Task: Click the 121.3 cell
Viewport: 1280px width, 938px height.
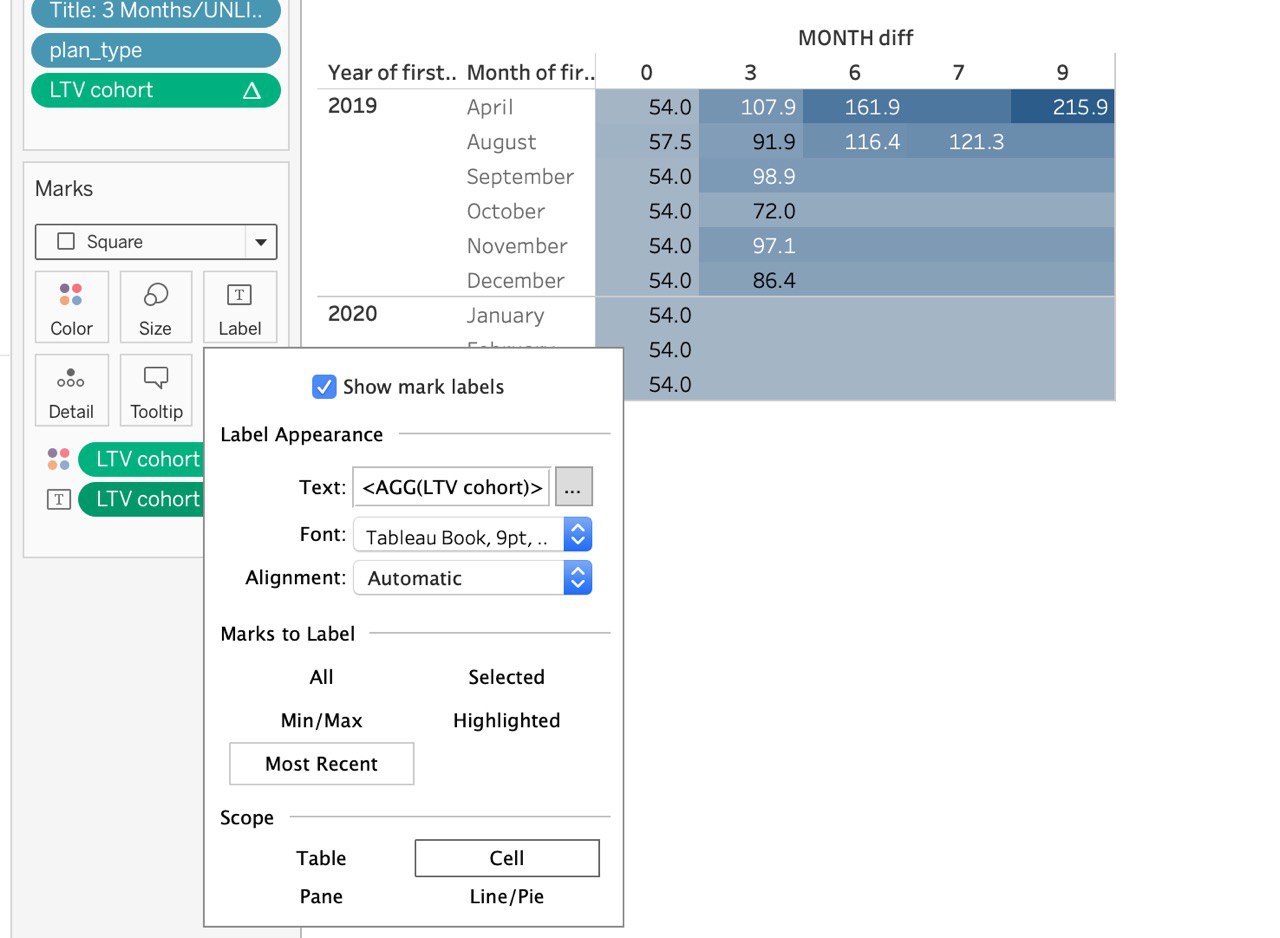Action: coord(958,142)
